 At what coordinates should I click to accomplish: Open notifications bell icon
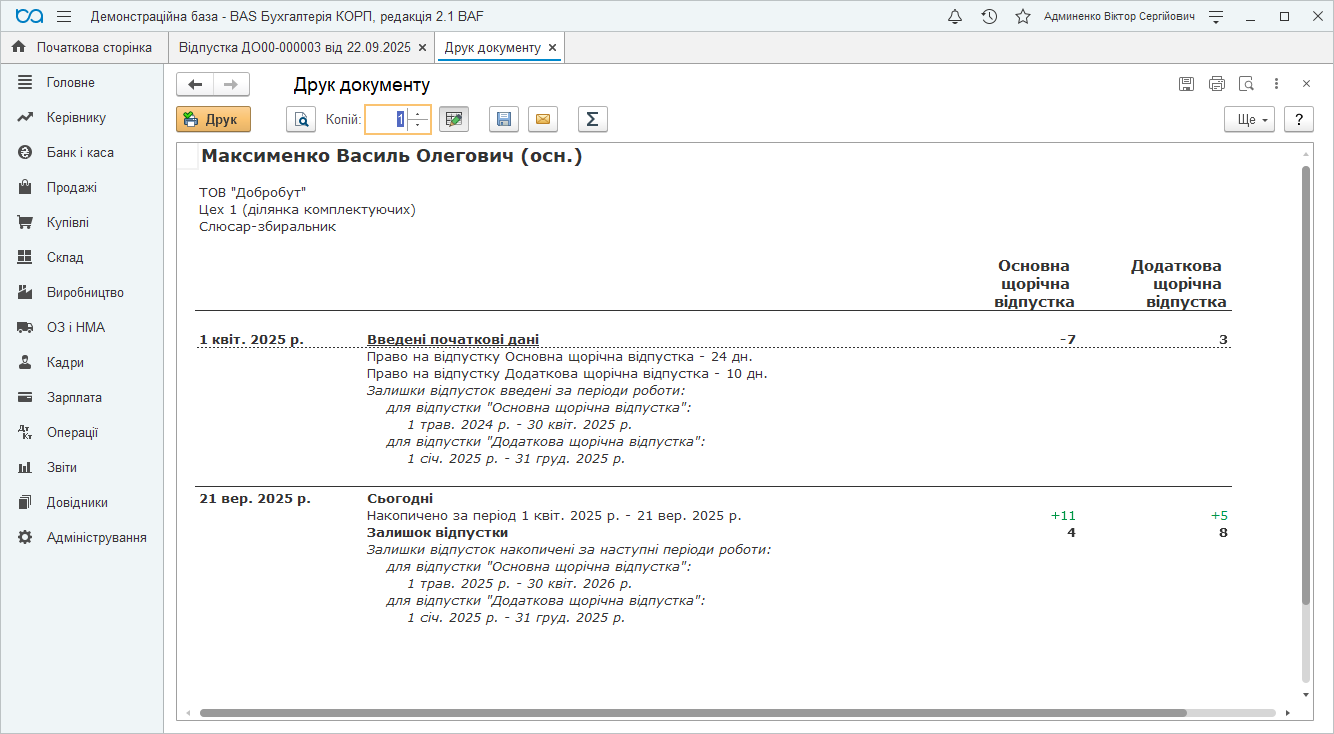[x=955, y=17]
